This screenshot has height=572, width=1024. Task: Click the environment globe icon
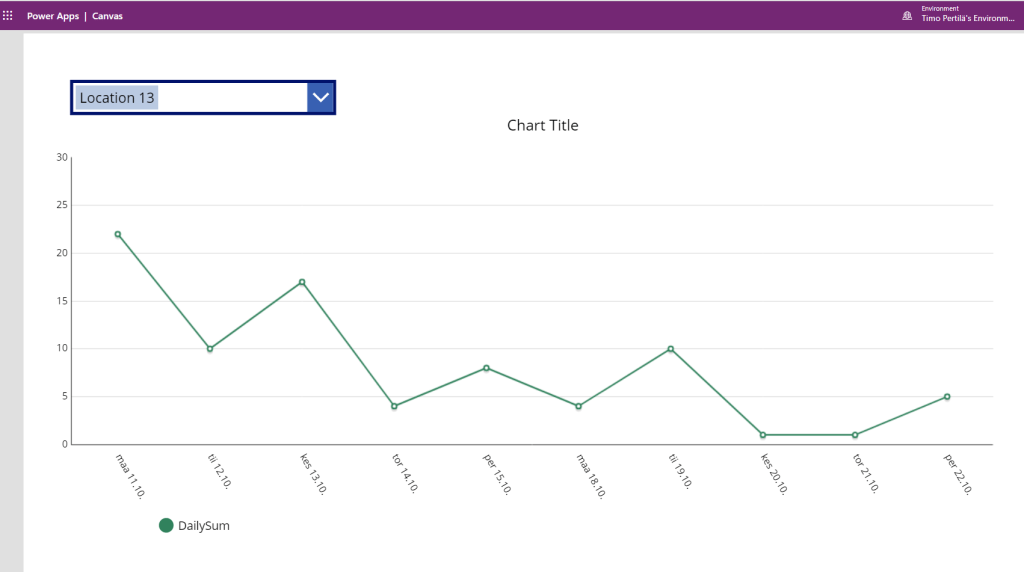[907, 16]
